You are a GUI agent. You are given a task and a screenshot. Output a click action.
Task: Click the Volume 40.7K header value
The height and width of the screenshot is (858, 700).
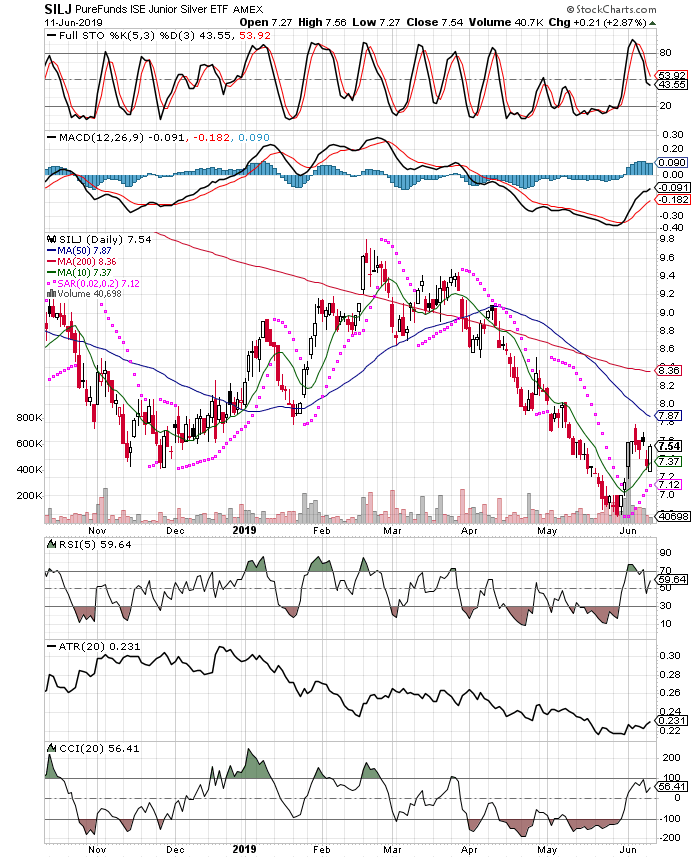(506, 22)
